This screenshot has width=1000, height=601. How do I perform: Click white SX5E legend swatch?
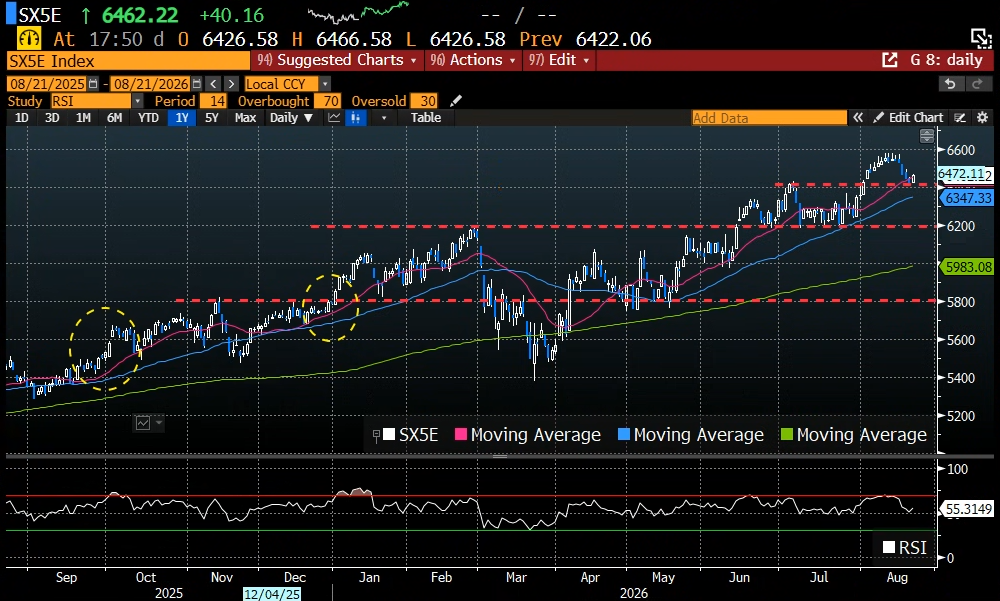pos(389,435)
